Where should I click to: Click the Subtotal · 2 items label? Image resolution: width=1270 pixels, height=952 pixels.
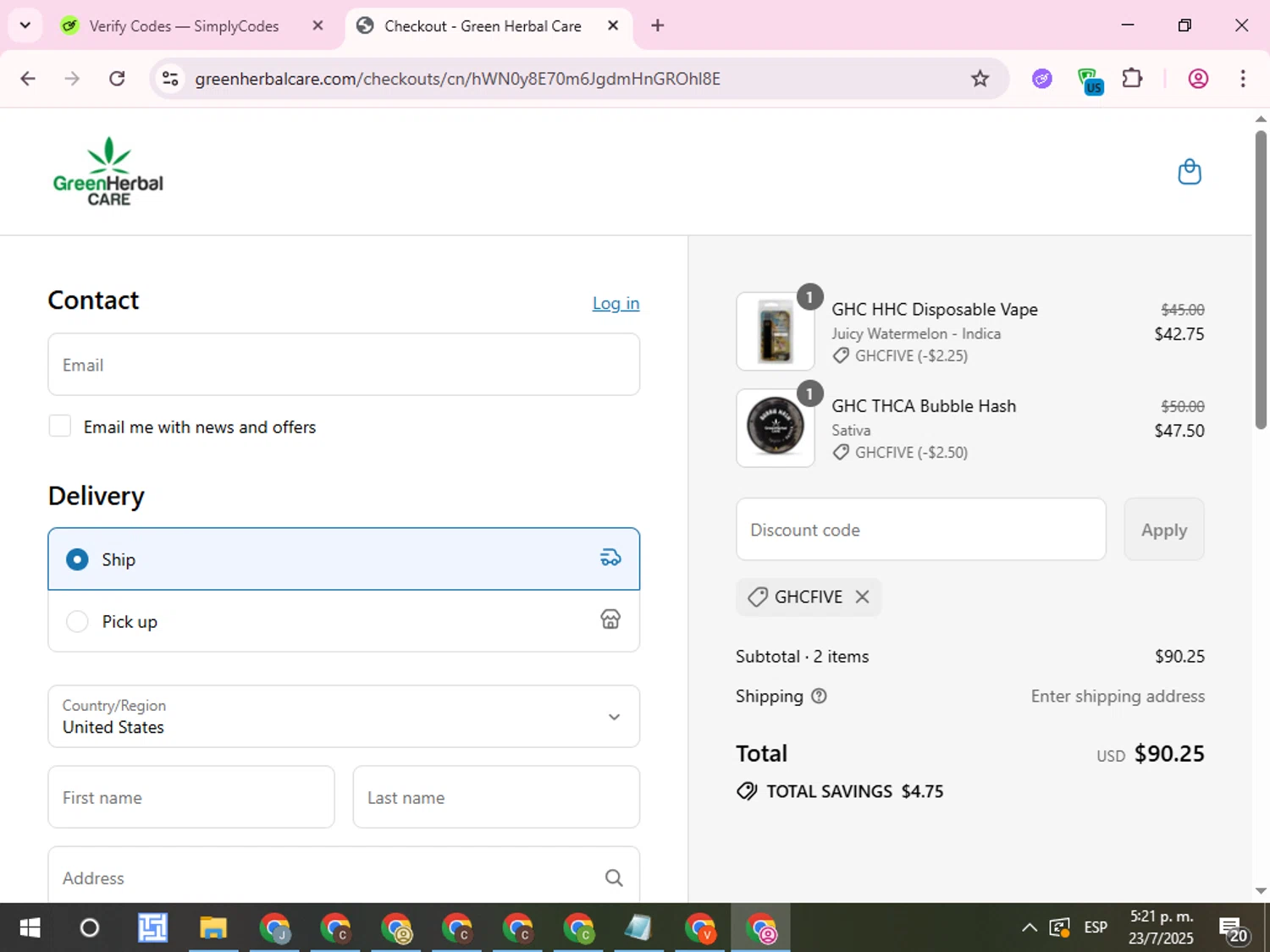803,657
